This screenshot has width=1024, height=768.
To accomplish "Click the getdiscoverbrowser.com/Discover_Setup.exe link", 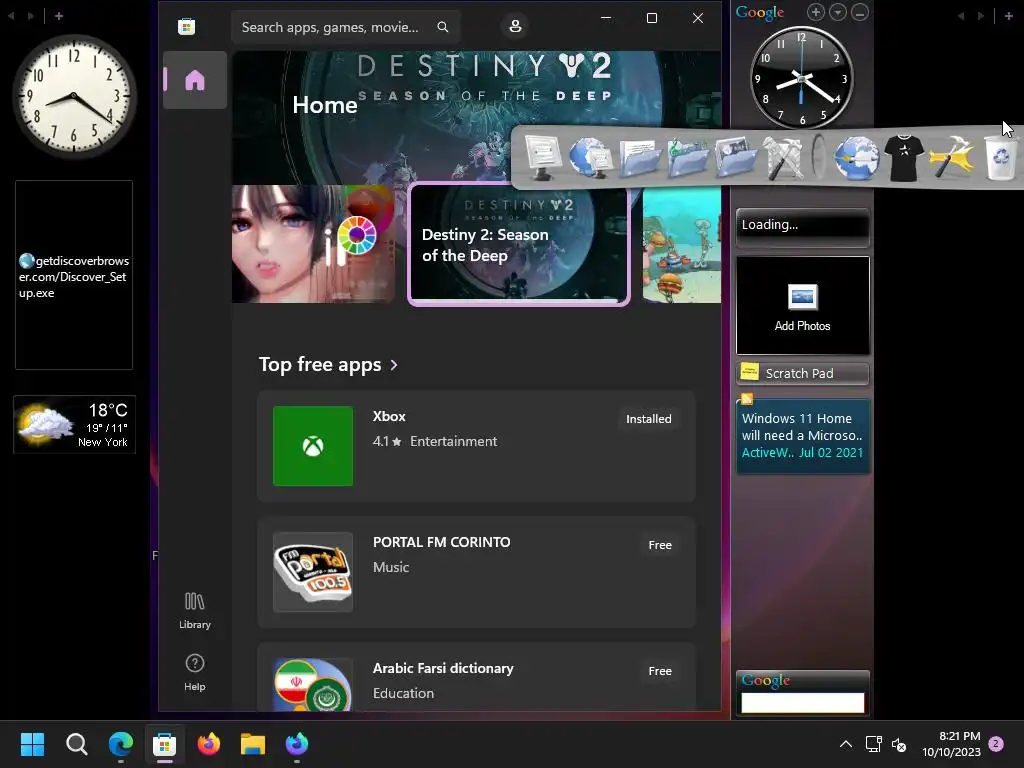I will point(74,276).
